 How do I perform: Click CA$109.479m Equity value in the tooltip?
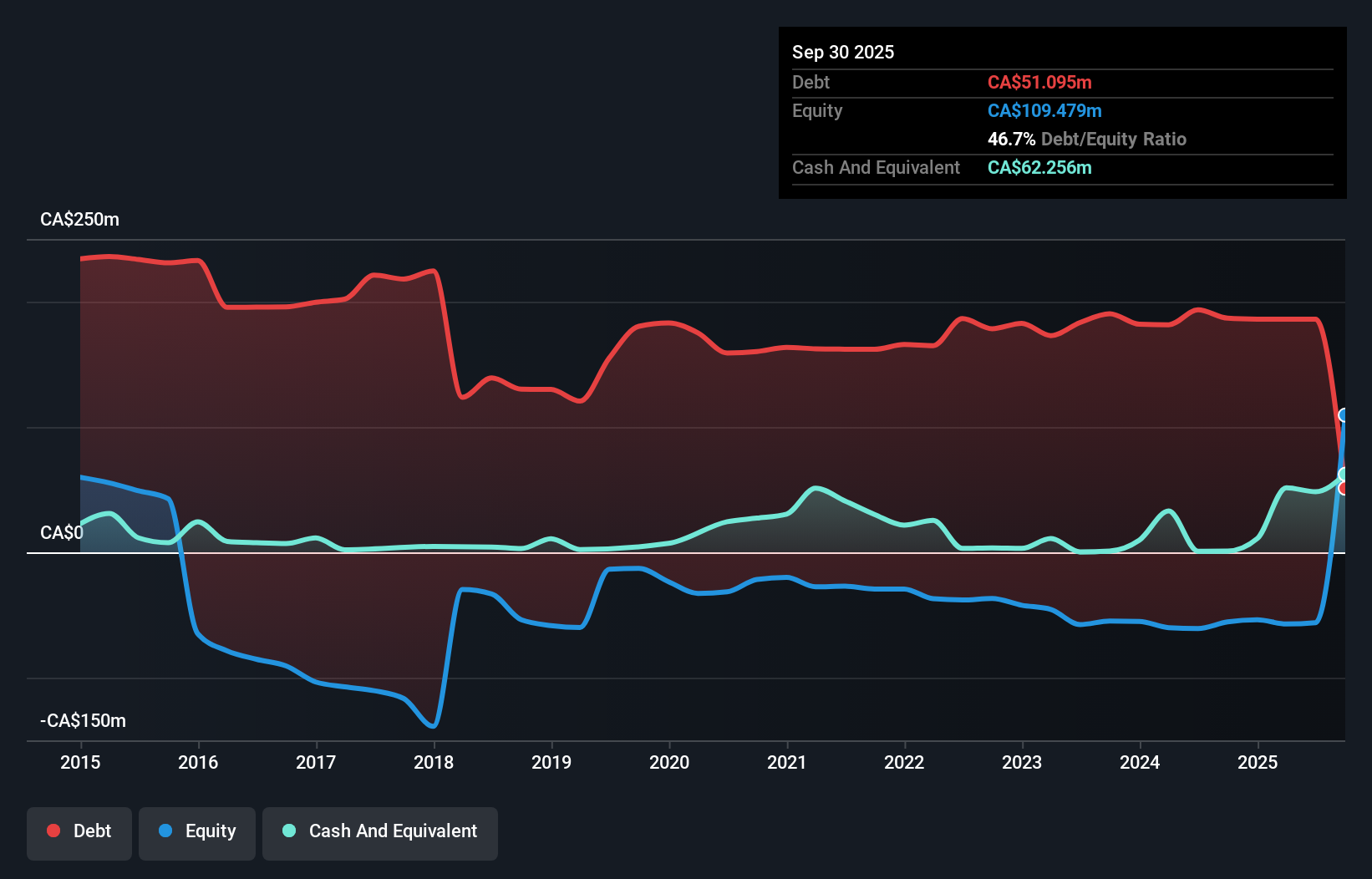pos(1044,110)
